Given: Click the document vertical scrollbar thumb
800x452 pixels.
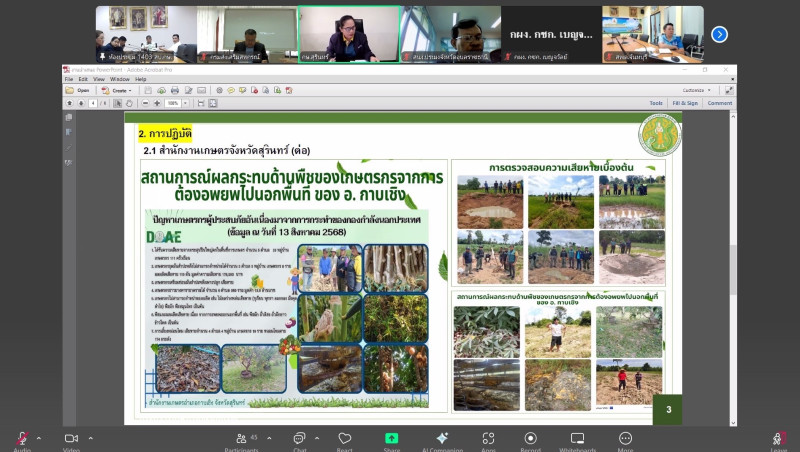Looking at the screenshot, I should [733, 269].
